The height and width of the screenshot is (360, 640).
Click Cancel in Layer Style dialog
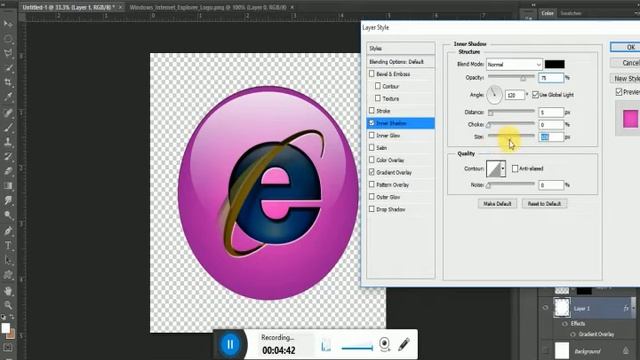click(625, 63)
